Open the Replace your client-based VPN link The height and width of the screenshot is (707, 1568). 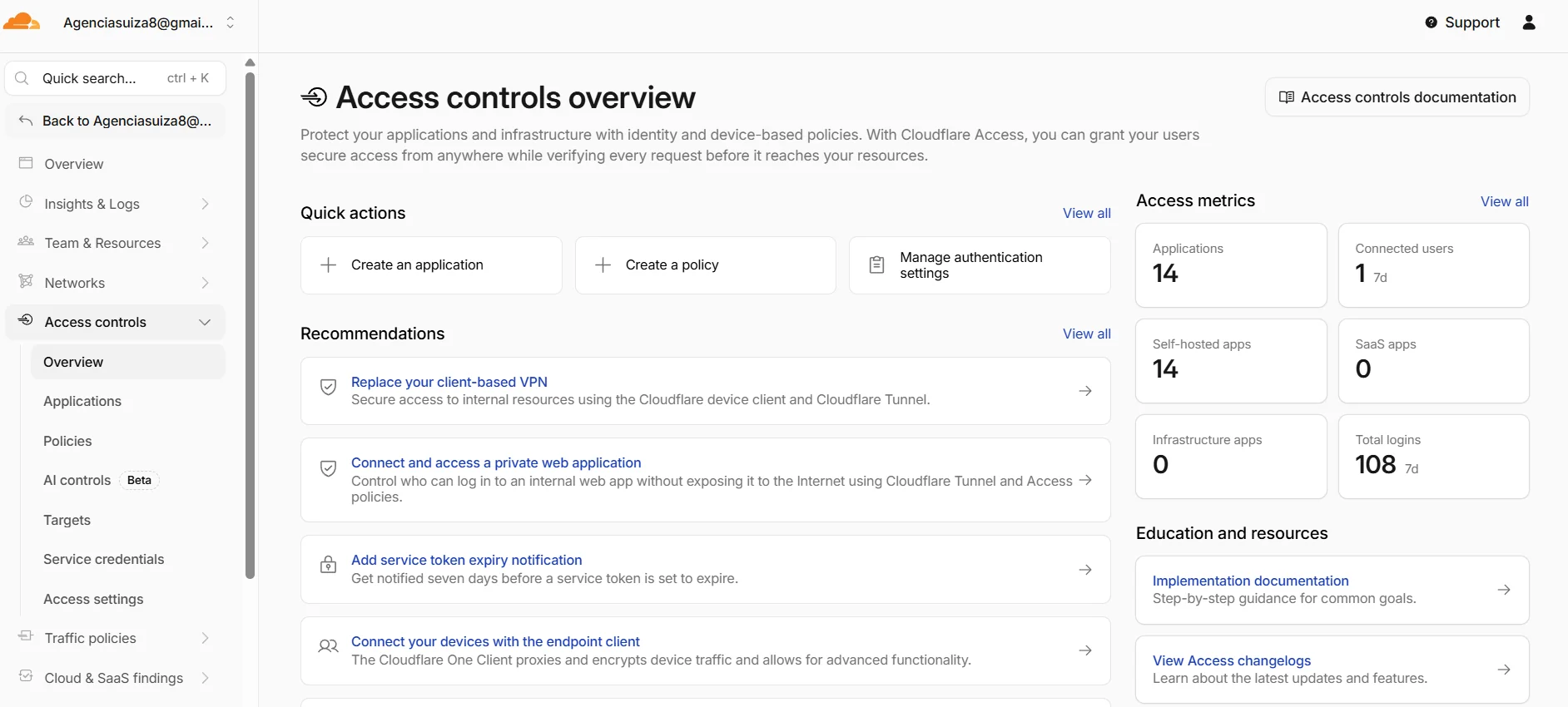point(449,382)
